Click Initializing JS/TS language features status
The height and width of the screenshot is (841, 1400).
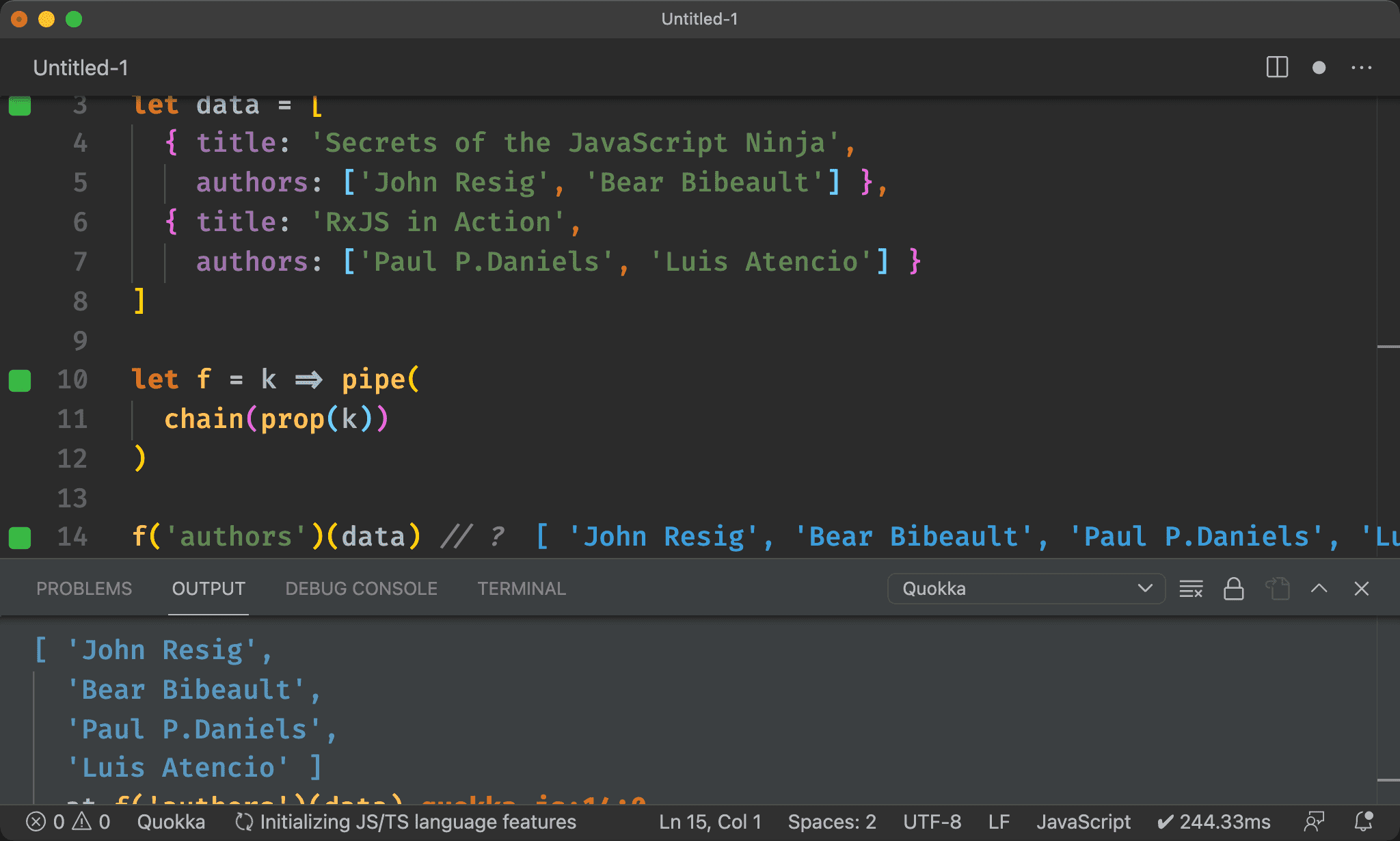click(405, 822)
